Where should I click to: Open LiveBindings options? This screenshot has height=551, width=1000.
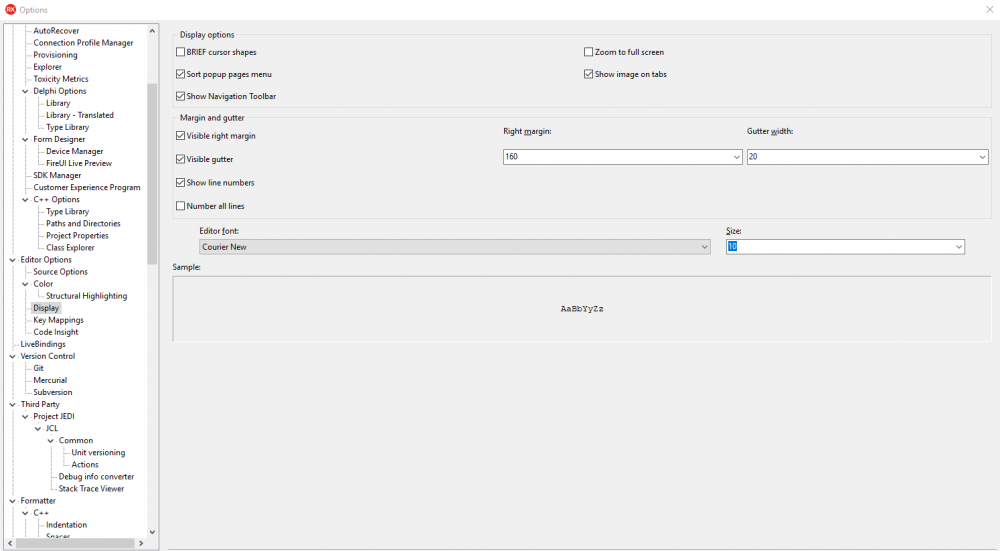point(43,344)
